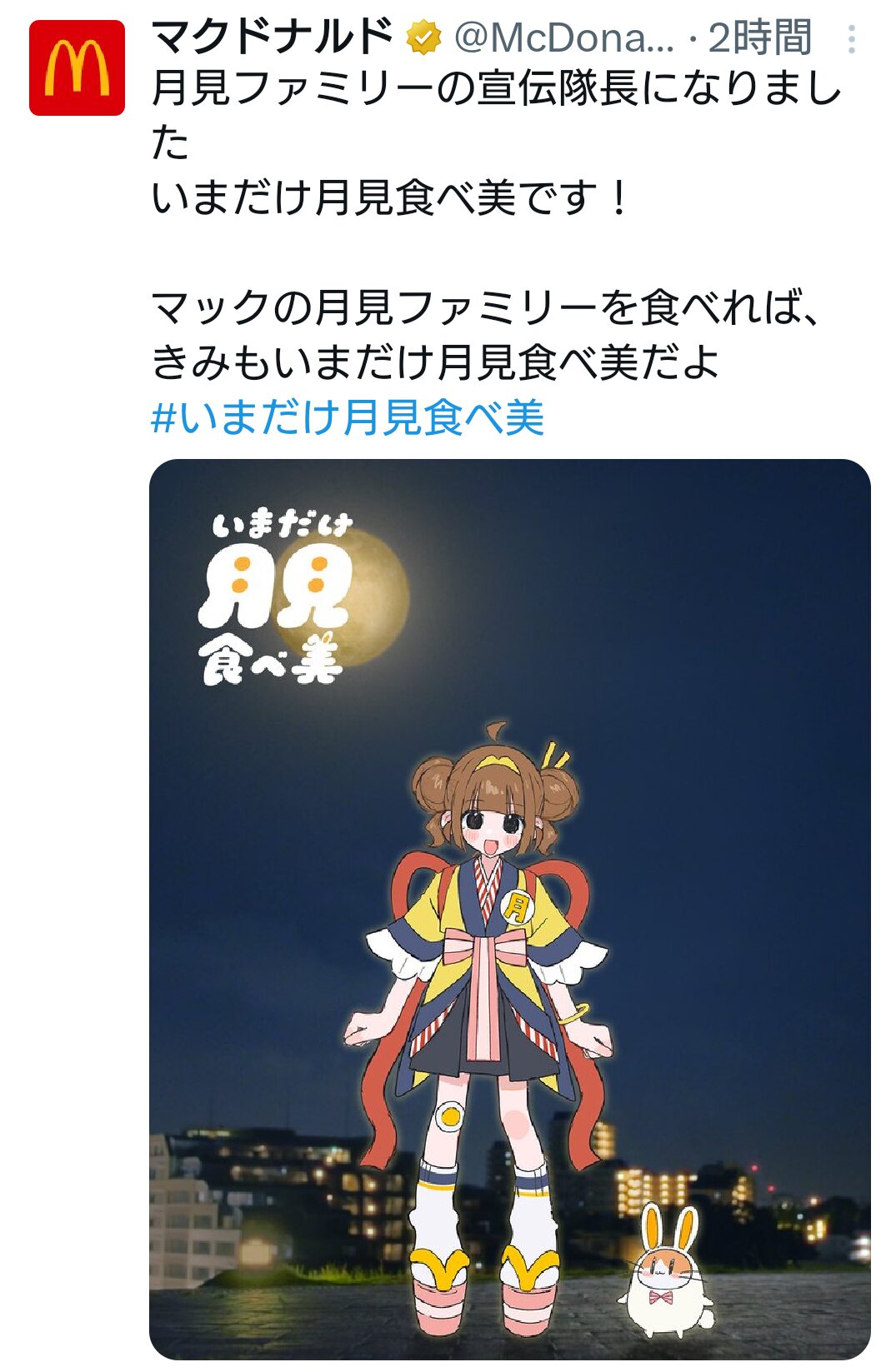Click the fried egg patch on knee
The image size is (896, 1372).
point(450,1115)
